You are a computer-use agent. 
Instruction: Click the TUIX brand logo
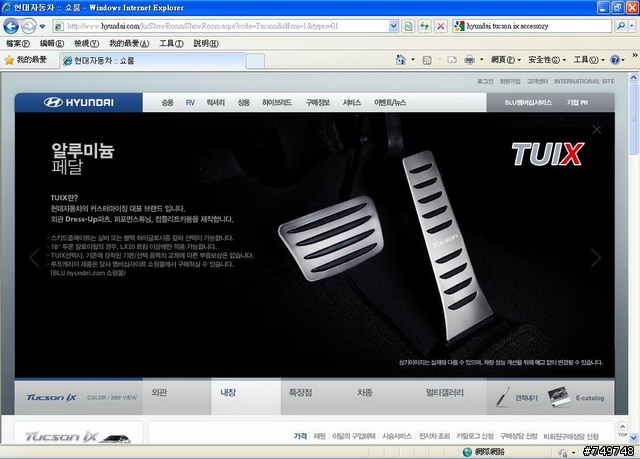click(548, 154)
